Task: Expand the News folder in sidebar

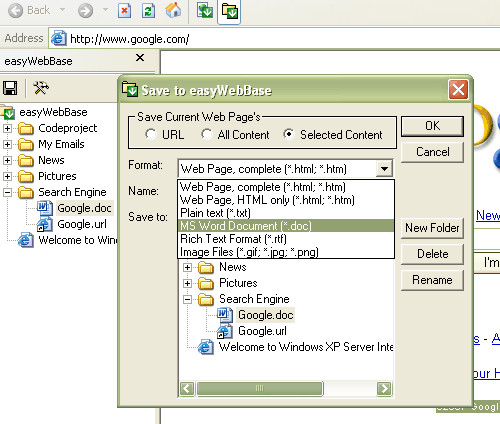Action: pyautogui.click(x=7, y=160)
